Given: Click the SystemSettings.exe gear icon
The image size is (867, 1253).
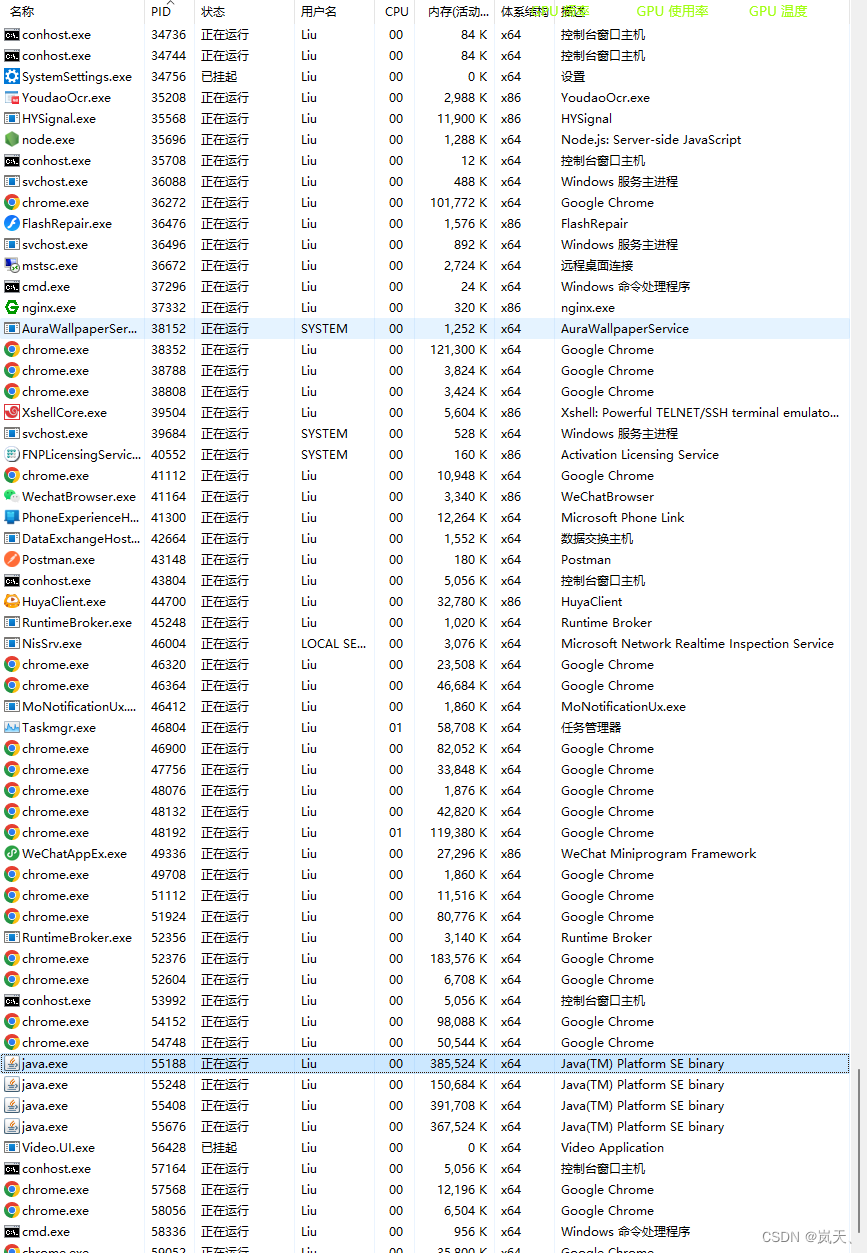Looking at the screenshot, I should click(x=12, y=77).
